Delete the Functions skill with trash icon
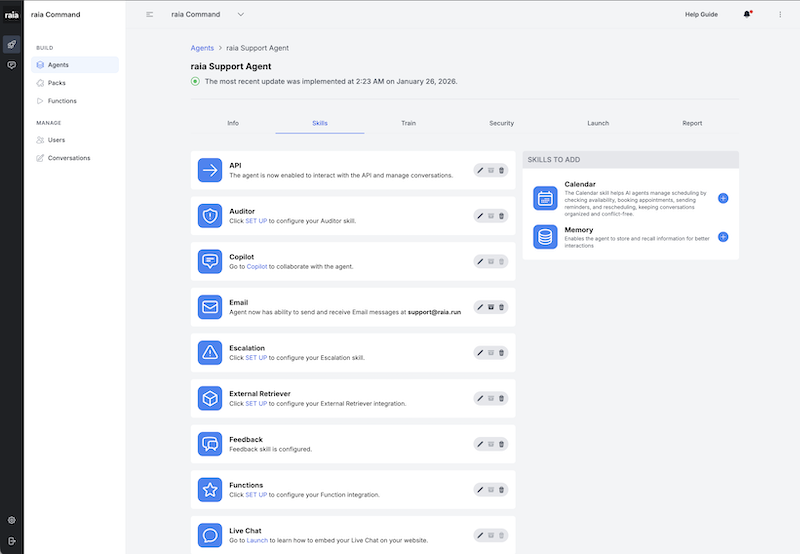Screen dimensions: 800x554 (502, 490)
